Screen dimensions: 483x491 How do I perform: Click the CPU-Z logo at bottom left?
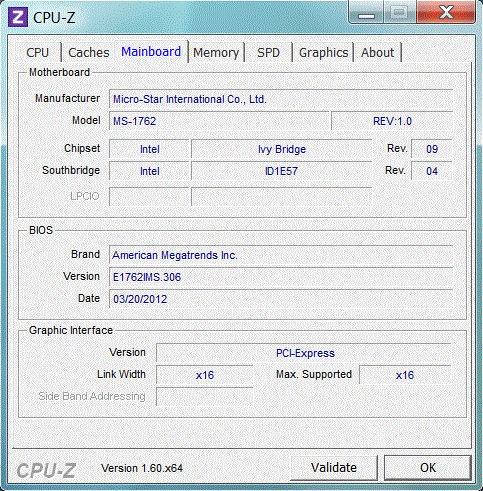click(46, 470)
